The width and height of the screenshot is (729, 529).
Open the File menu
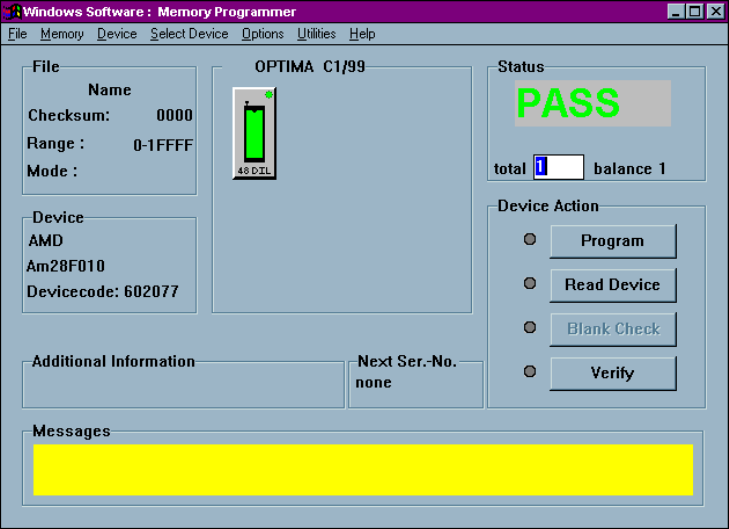click(x=18, y=34)
